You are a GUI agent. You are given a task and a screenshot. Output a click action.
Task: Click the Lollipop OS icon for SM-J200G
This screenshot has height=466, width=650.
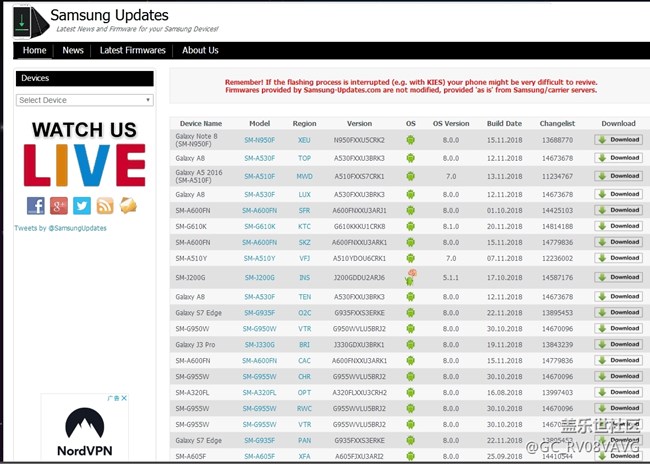410,277
